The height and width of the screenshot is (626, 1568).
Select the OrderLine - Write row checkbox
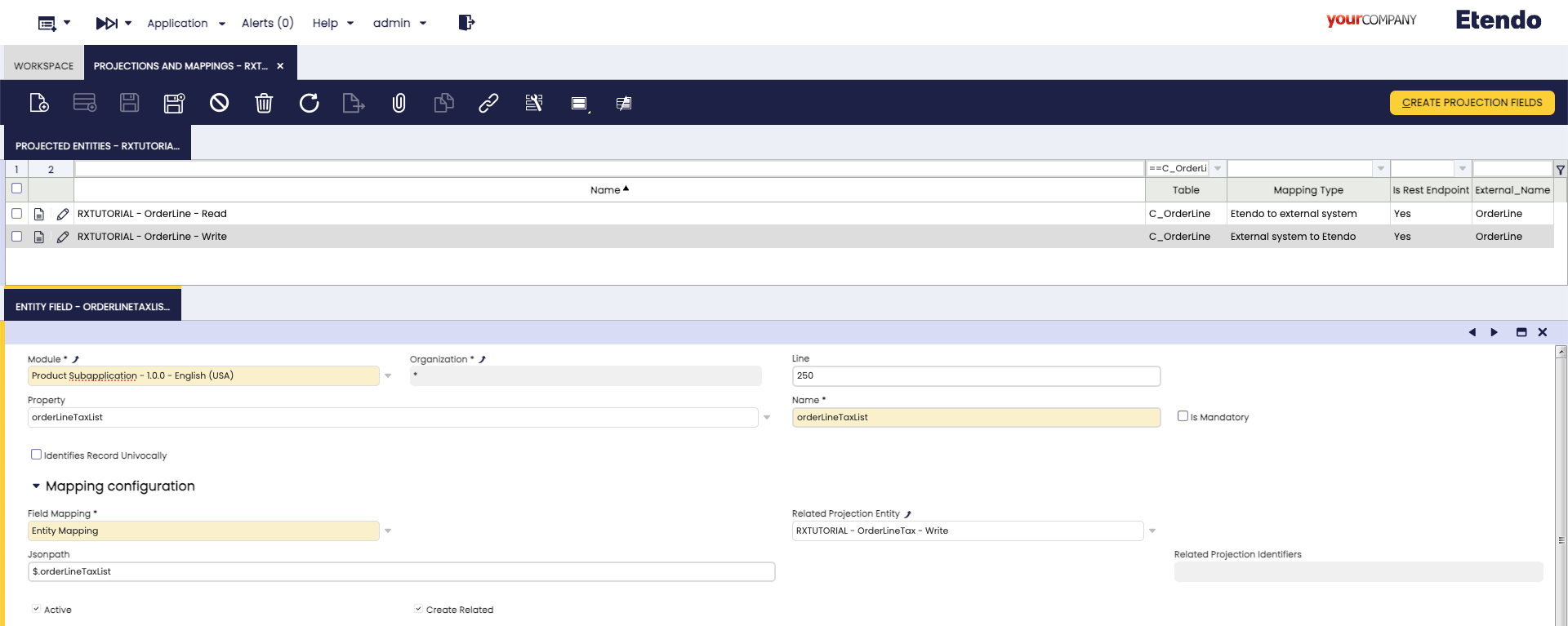click(16, 236)
